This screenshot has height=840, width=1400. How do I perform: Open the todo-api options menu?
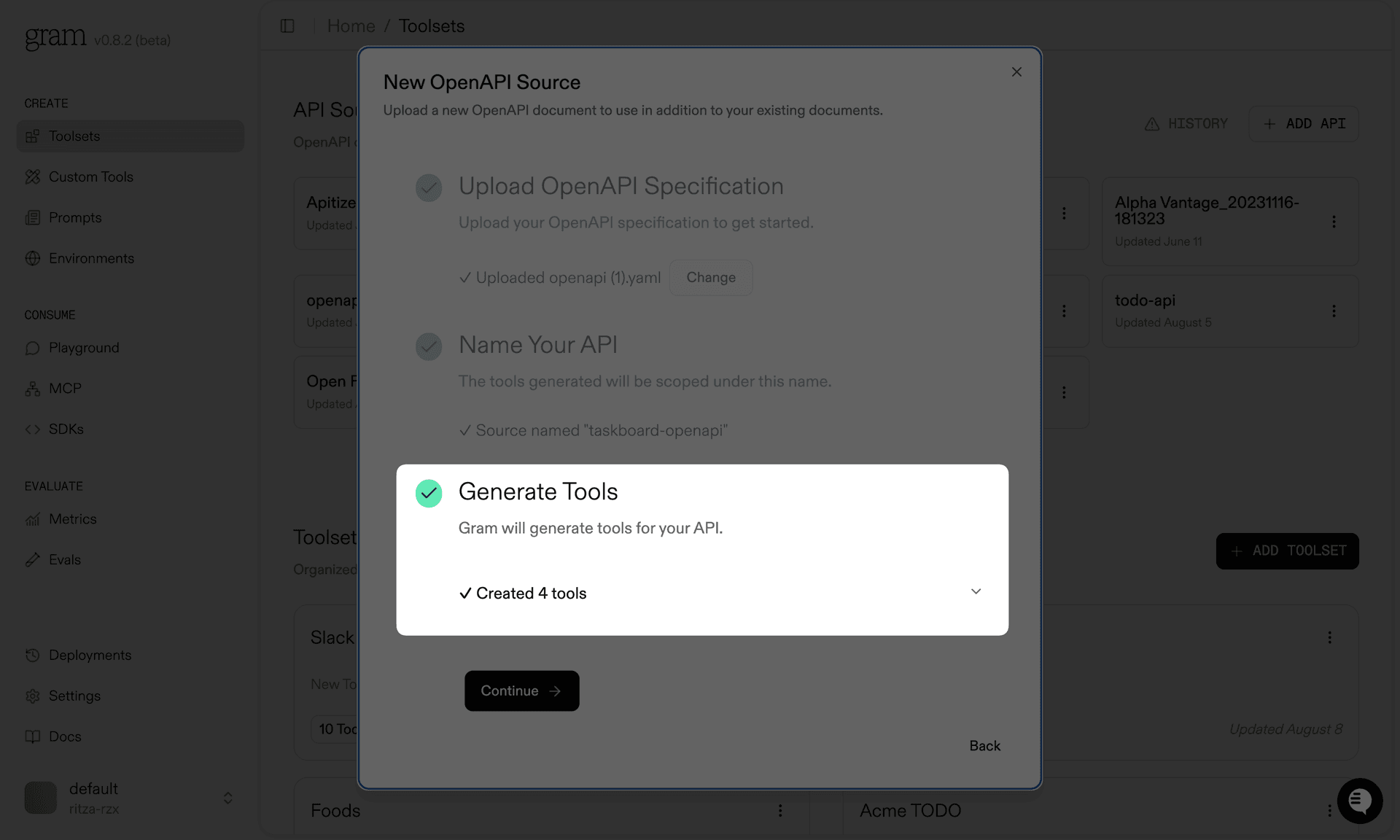click(1335, 311)
